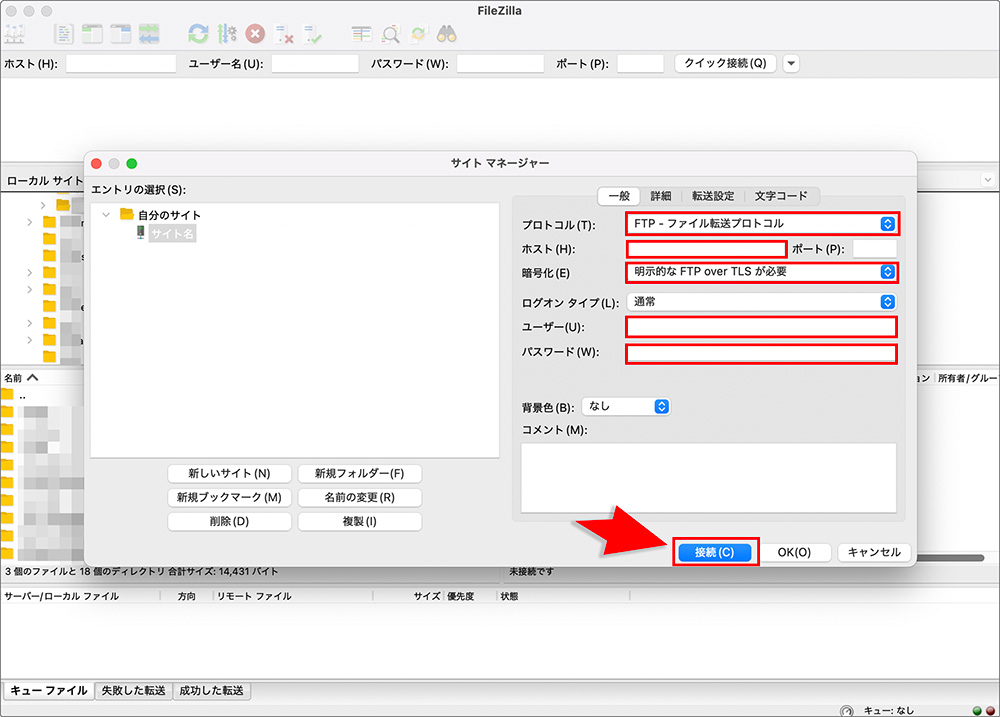Image resolution: width=1000 pixels, height=717 pixels.
Task: Open the quick connect history dropdown arrow
Action: pos(791,63)
